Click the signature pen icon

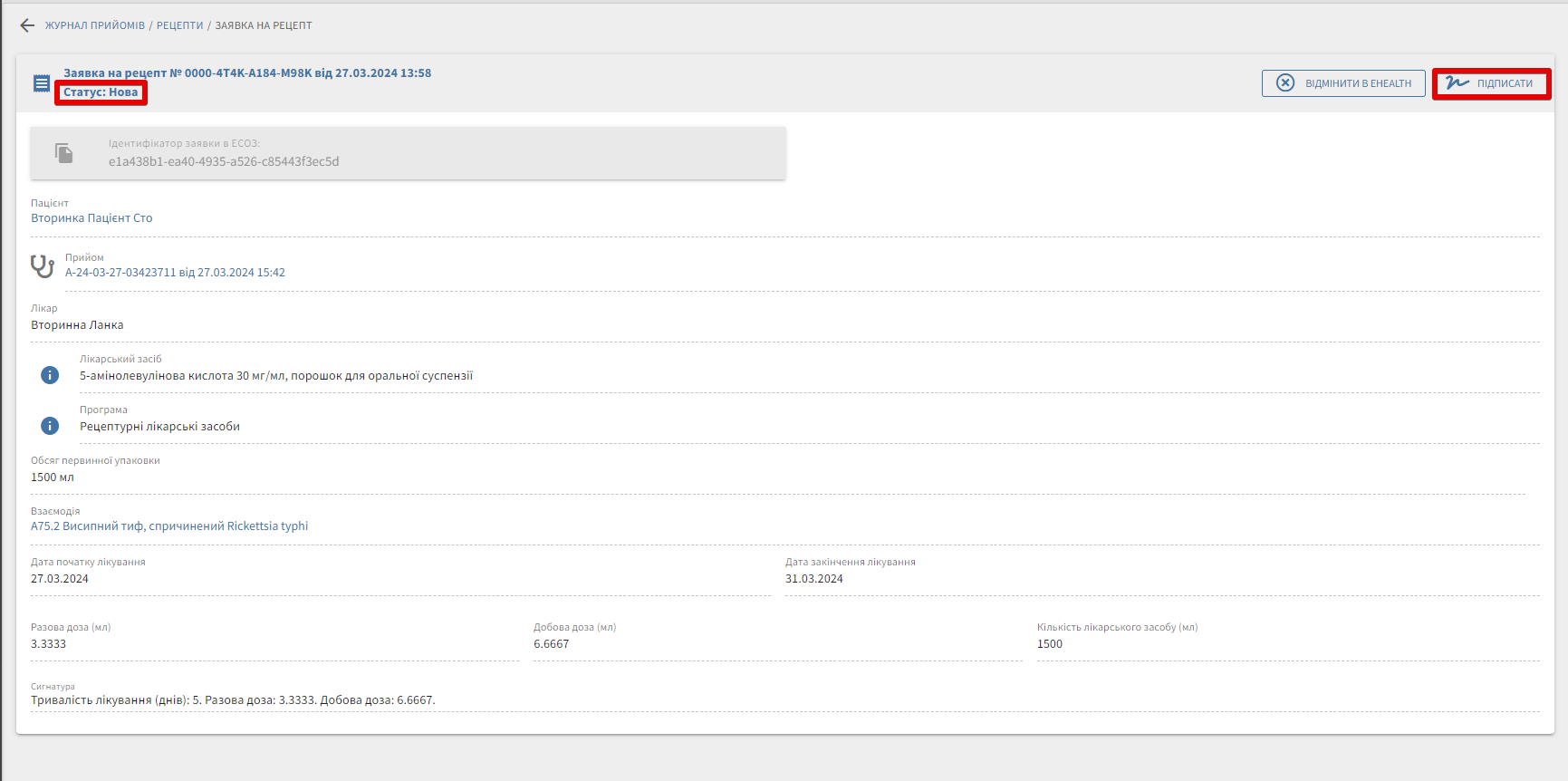pyautogui.click(x=1457, y=83)
